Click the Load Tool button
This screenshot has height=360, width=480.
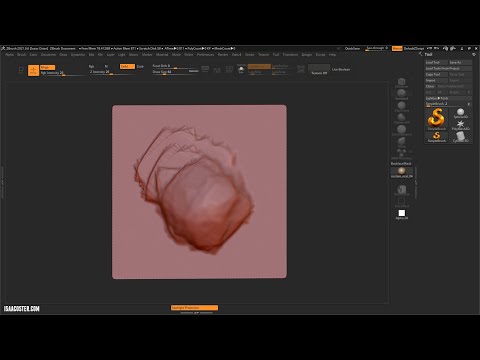pos(436,62)
